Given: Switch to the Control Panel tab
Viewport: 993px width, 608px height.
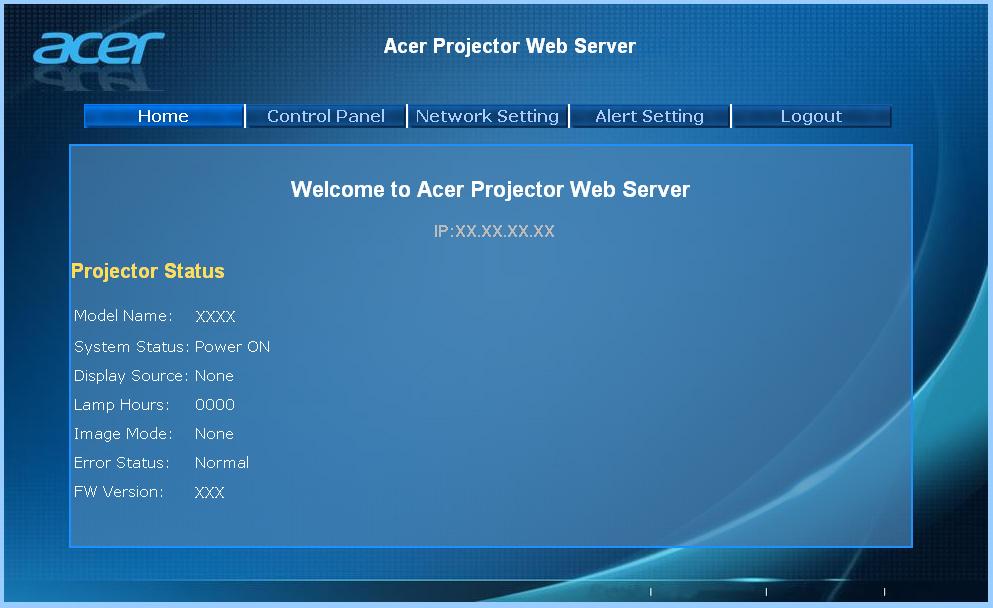Looking at the screenshot, I should 326,117.
